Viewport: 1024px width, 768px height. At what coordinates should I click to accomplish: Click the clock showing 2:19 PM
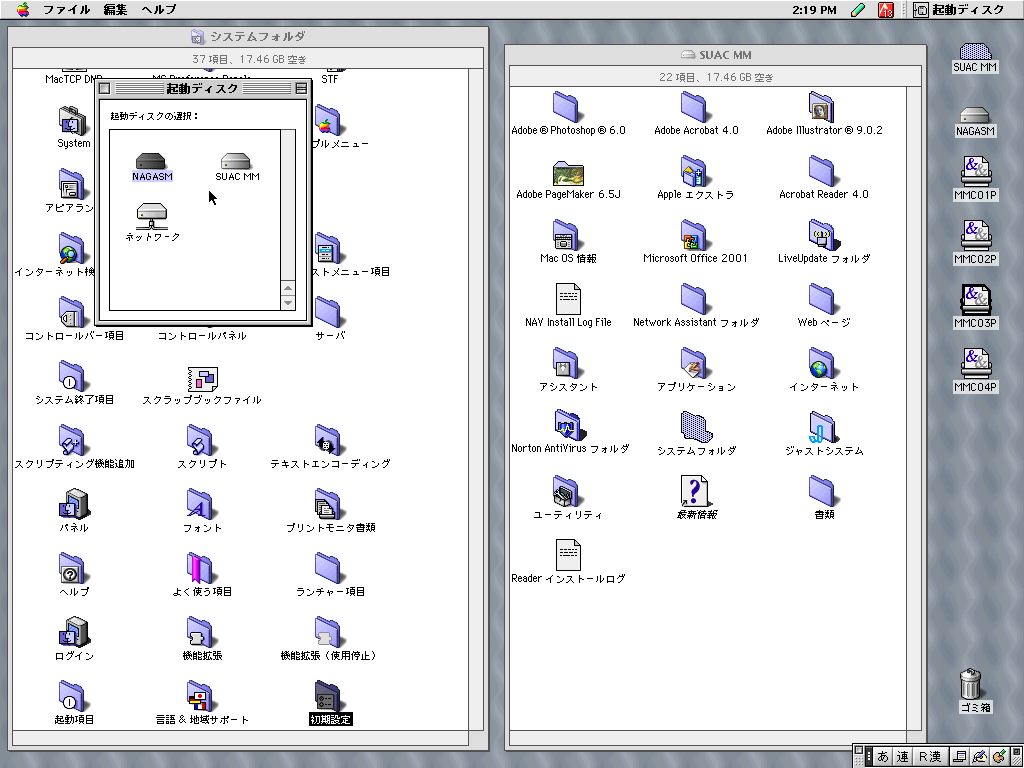pos(814,9)
